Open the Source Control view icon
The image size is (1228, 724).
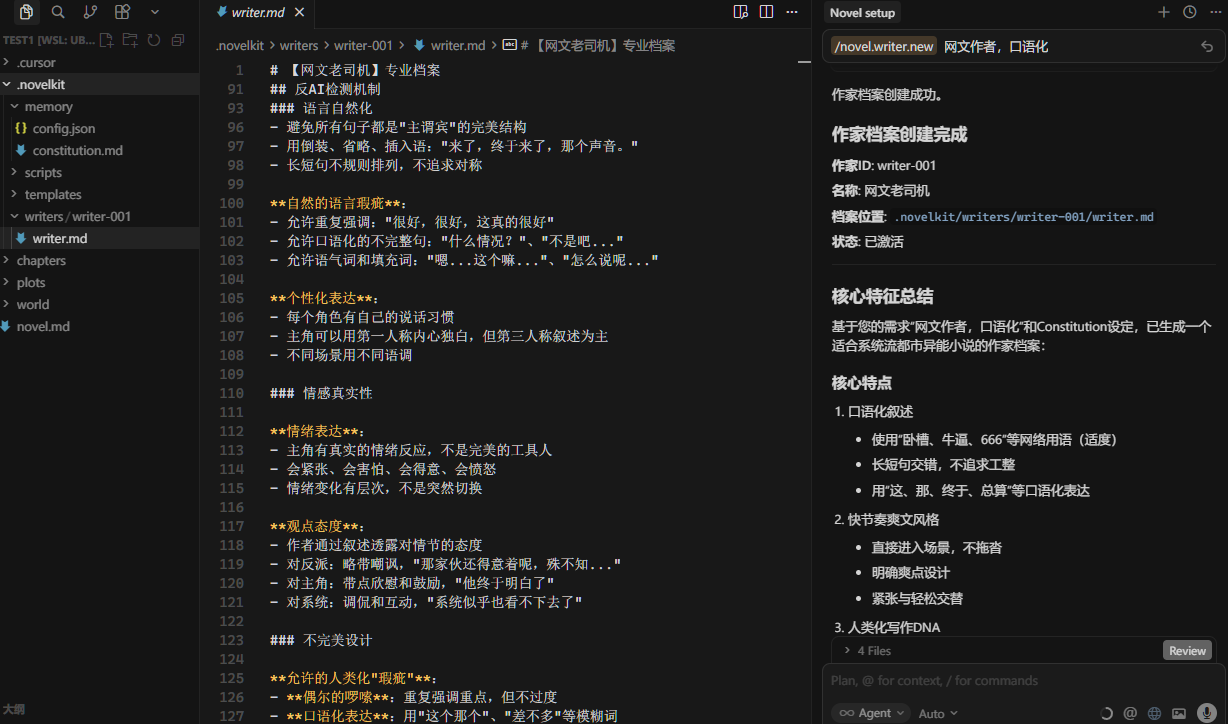click(90, 12)
